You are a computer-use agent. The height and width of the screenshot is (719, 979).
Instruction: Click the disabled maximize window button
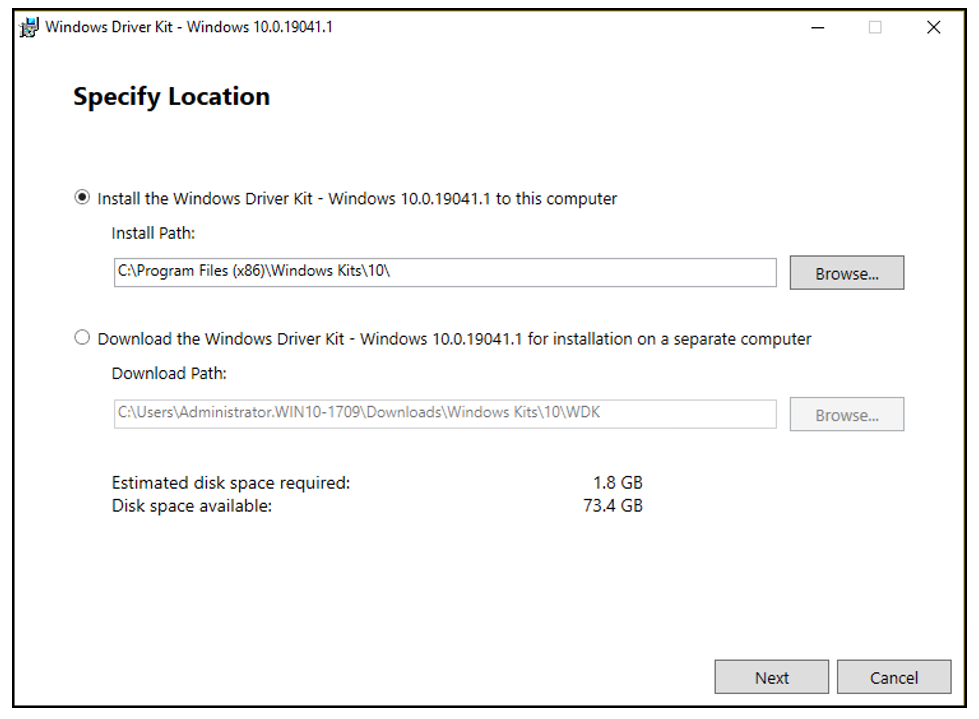[875, 27]
